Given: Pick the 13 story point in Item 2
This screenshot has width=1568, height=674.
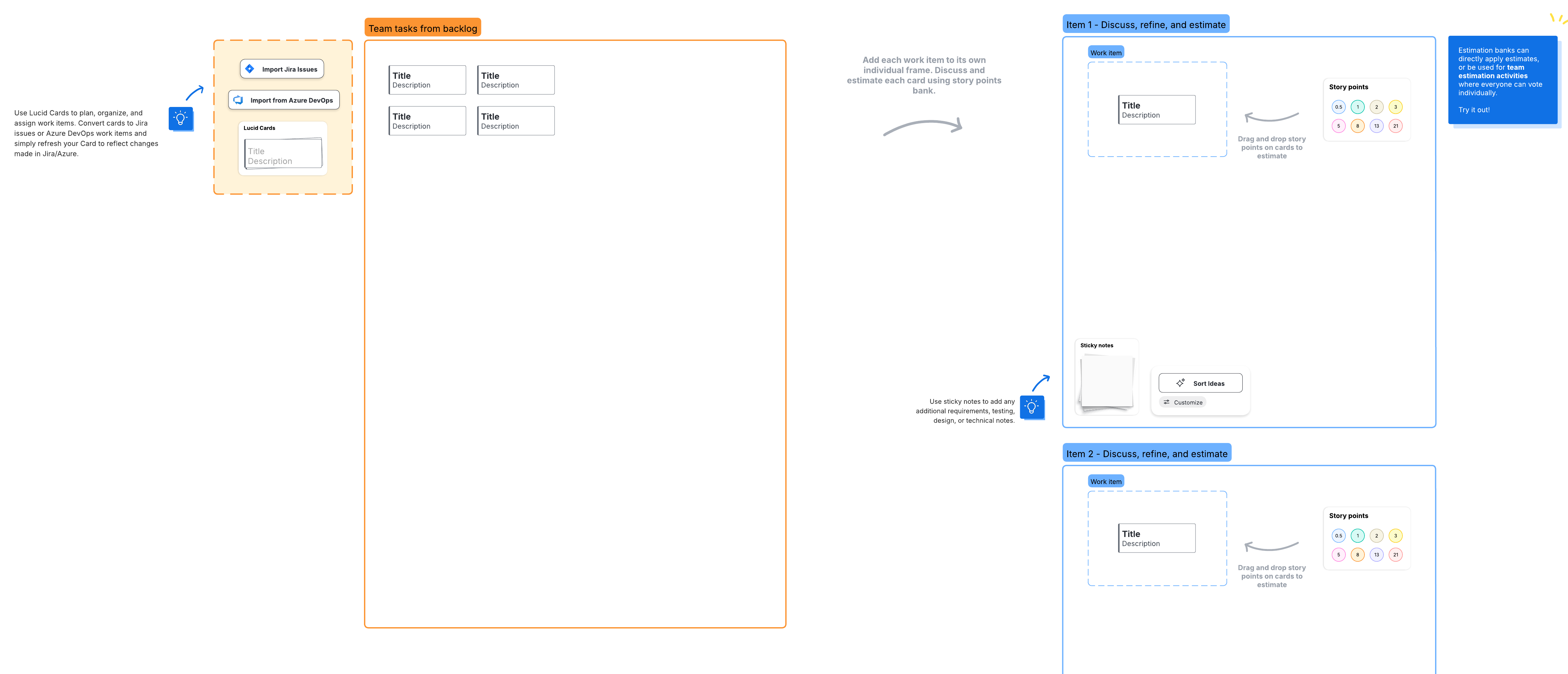Looking at the screenshot, I should (x=1376, y=555).
